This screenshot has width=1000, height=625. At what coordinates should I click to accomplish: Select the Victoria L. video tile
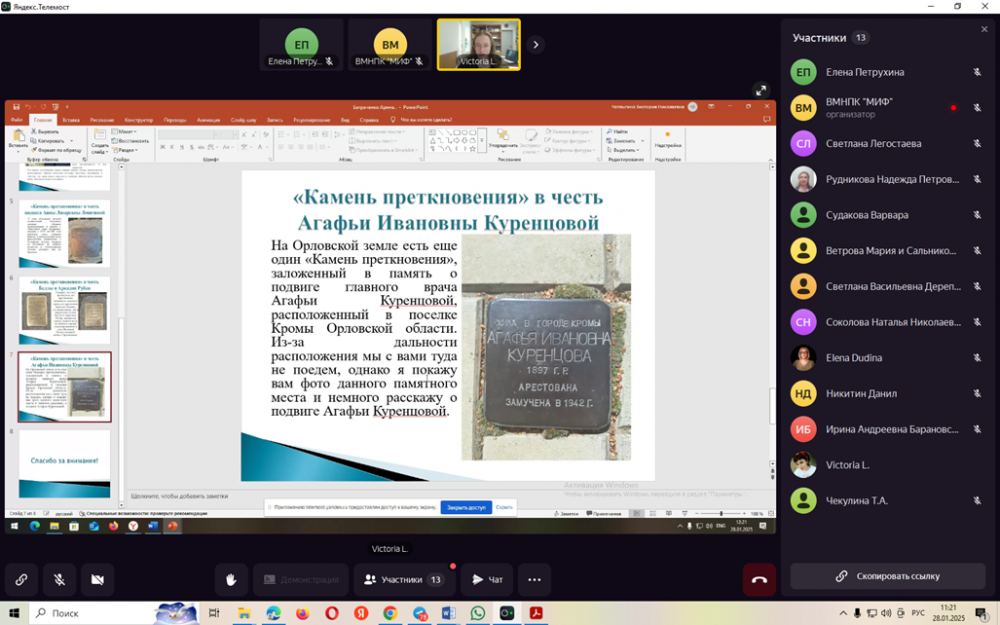[478, 45]
